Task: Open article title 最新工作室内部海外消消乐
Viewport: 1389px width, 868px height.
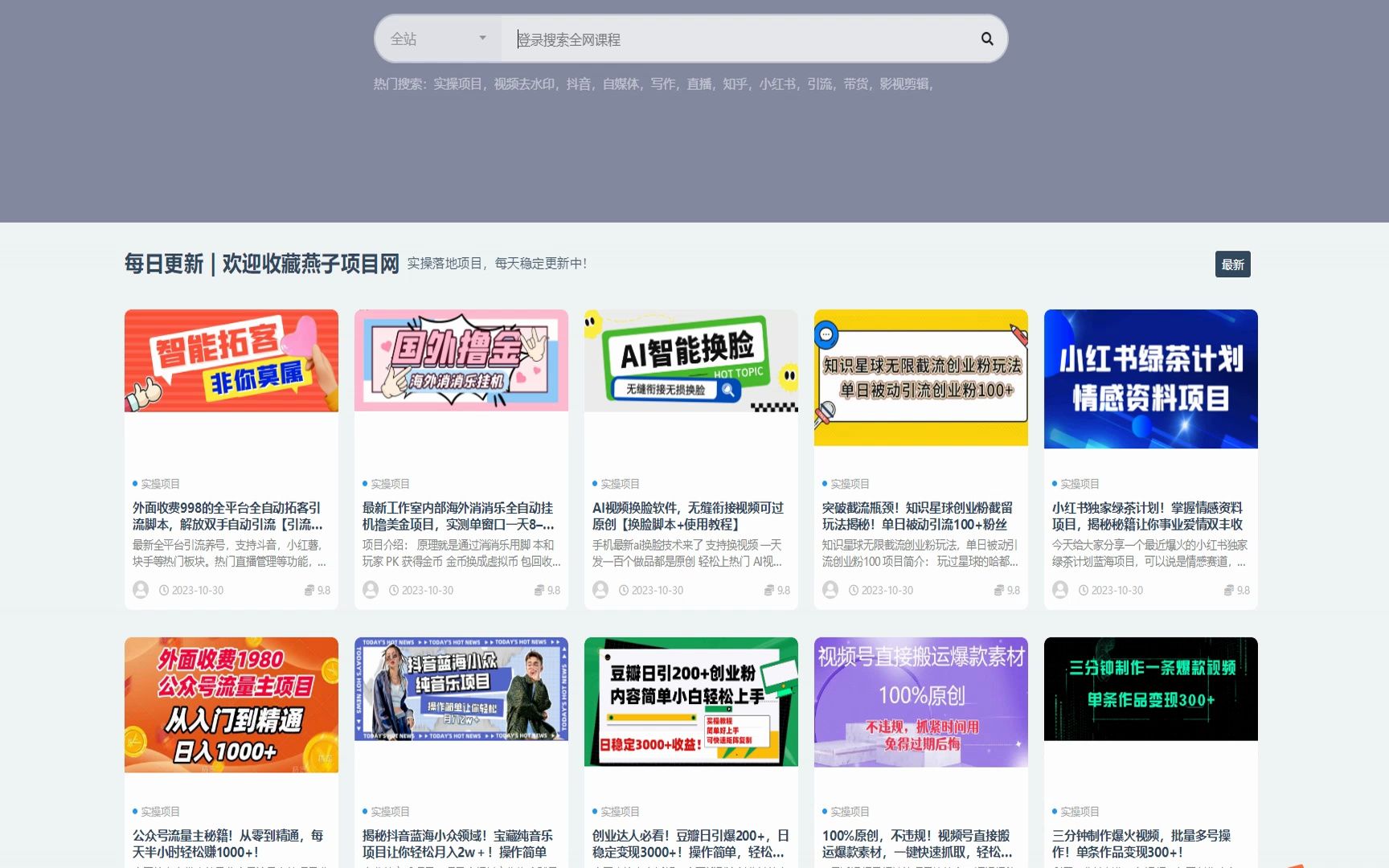Action: coord(458,516)
